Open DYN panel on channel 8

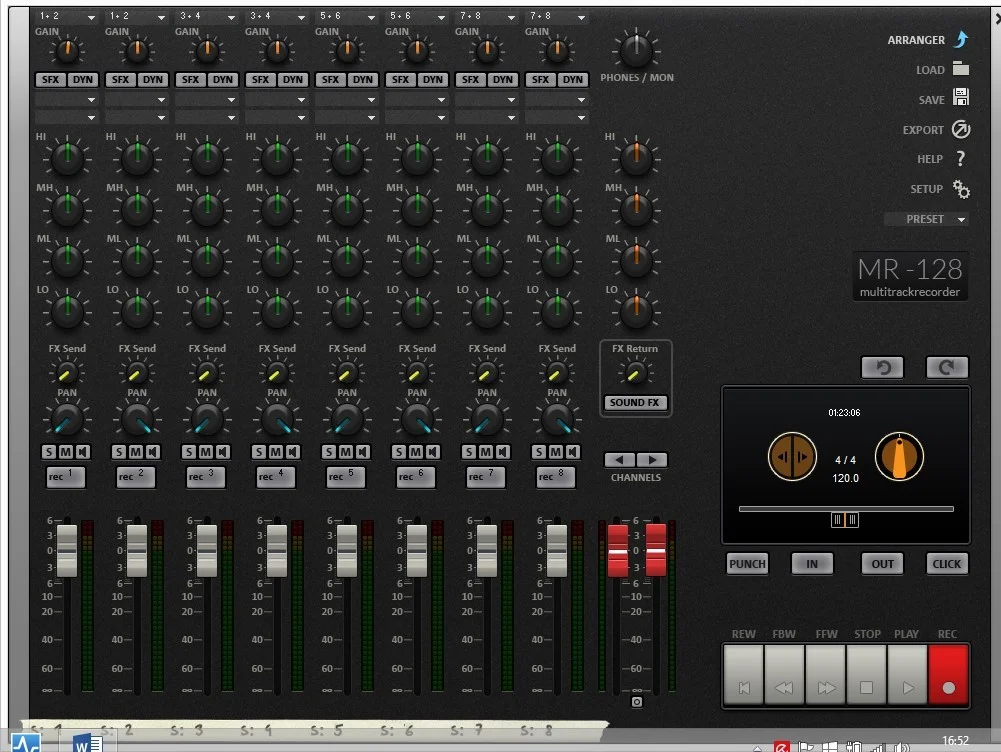pyautogui.click(x=573, y=80)
